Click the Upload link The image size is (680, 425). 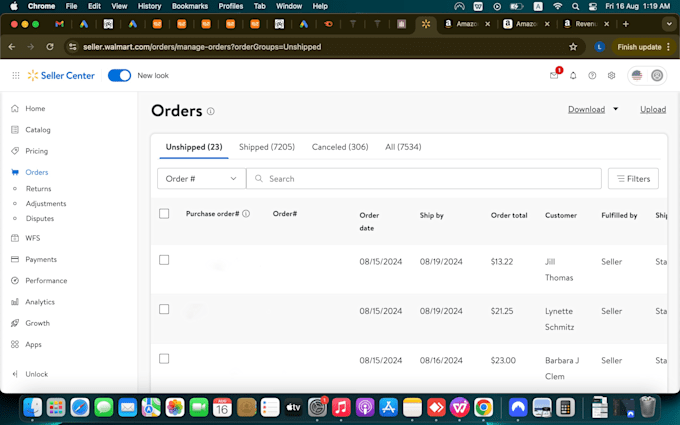653,110
